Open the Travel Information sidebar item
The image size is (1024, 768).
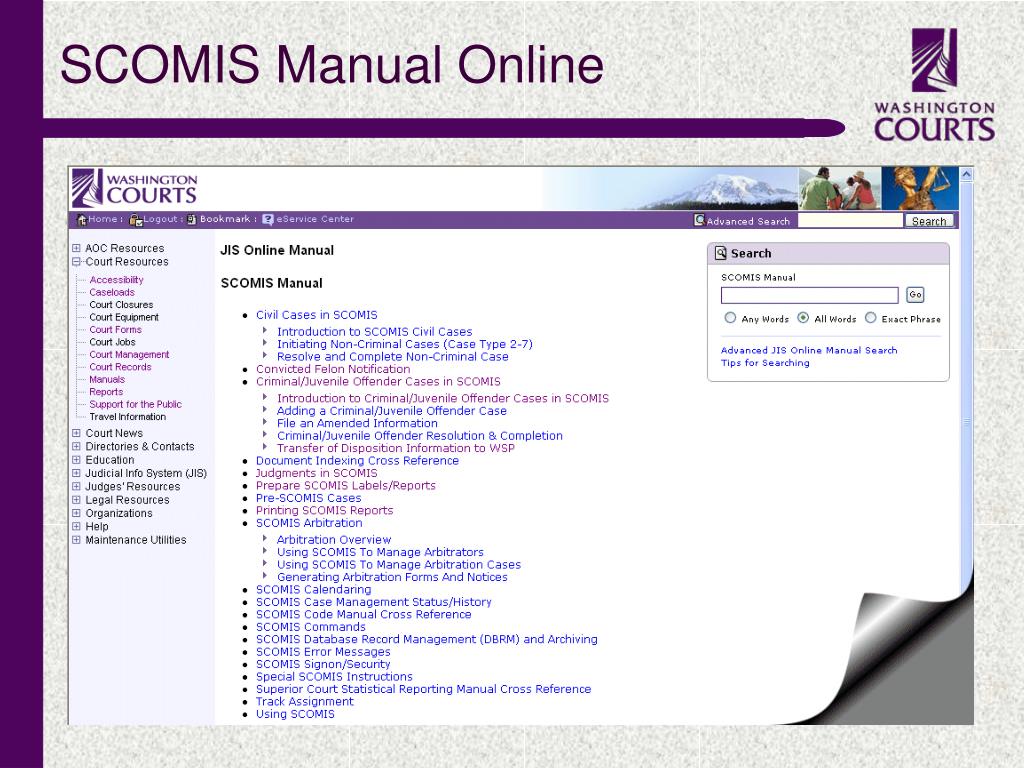click(128, 417)
